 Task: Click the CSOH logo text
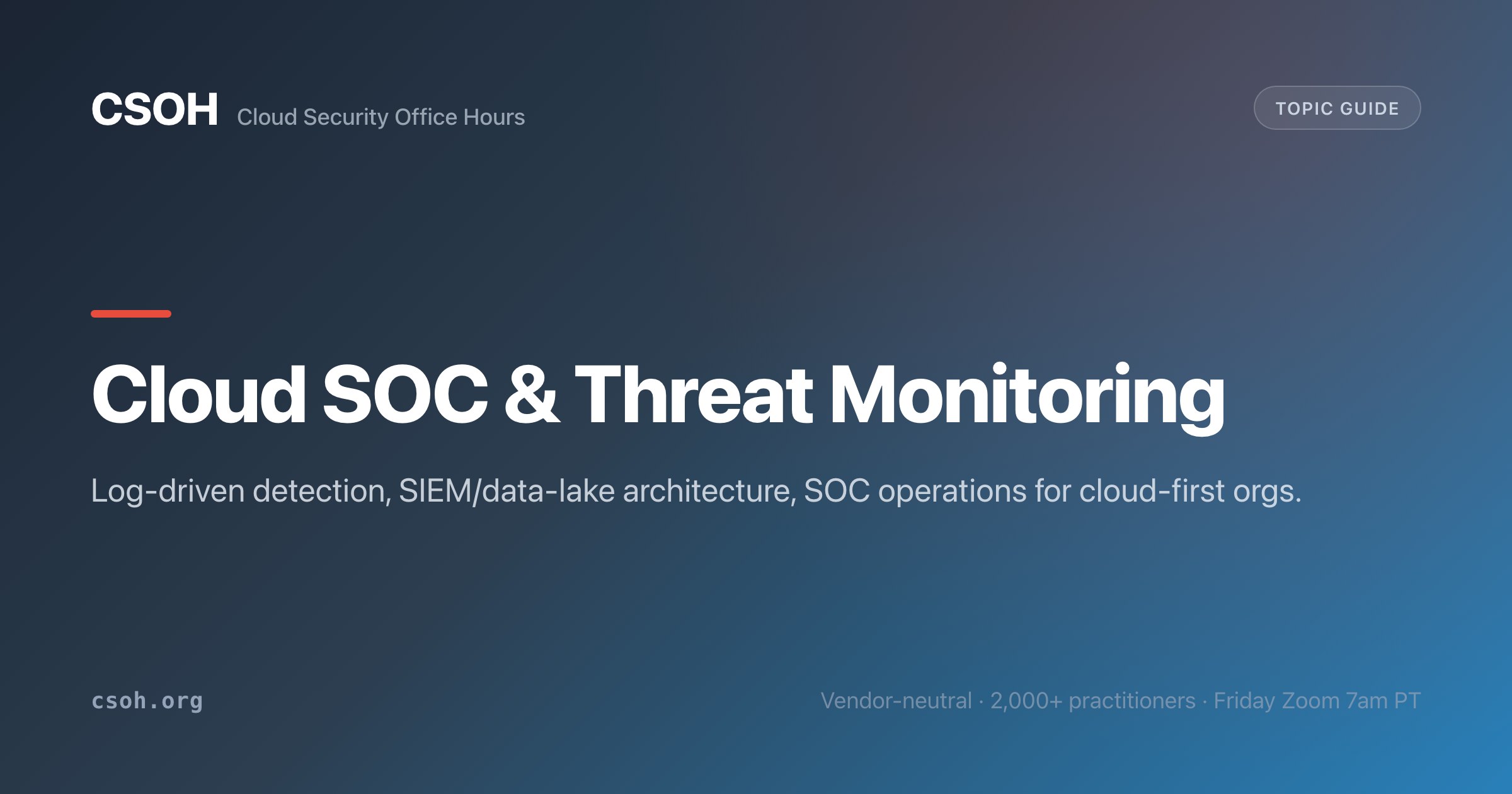pyautogui.click(x=155, y=110)
